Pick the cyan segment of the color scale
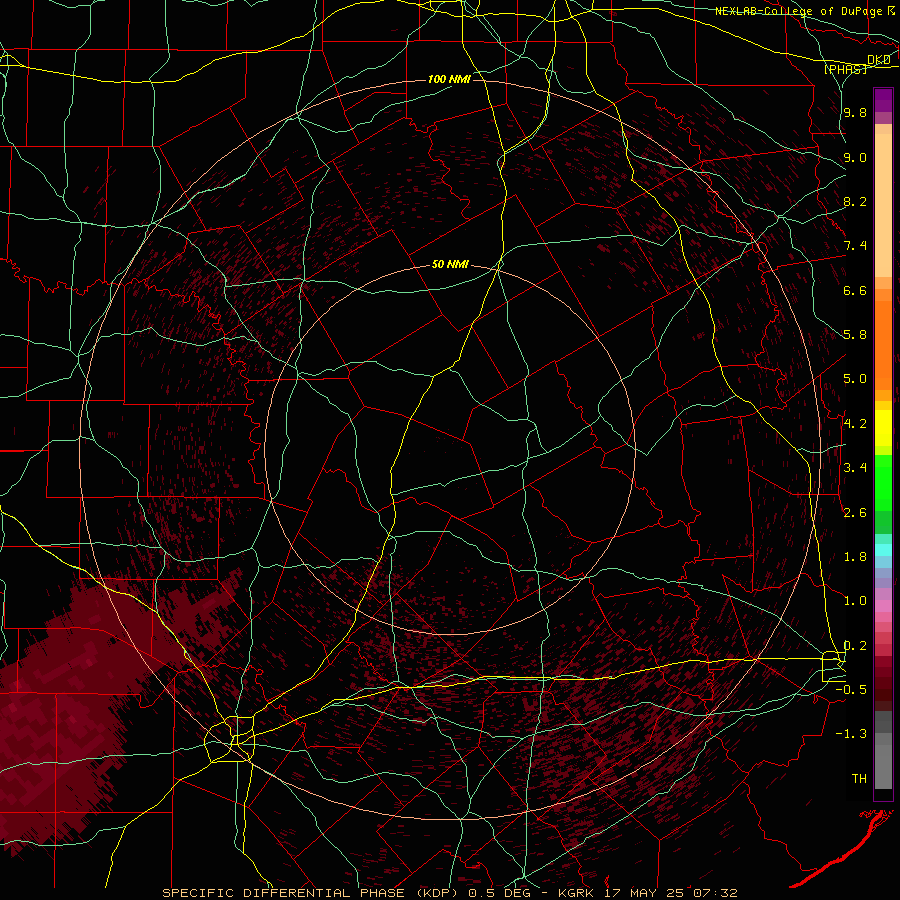The image size is (900, 900). 883,550
